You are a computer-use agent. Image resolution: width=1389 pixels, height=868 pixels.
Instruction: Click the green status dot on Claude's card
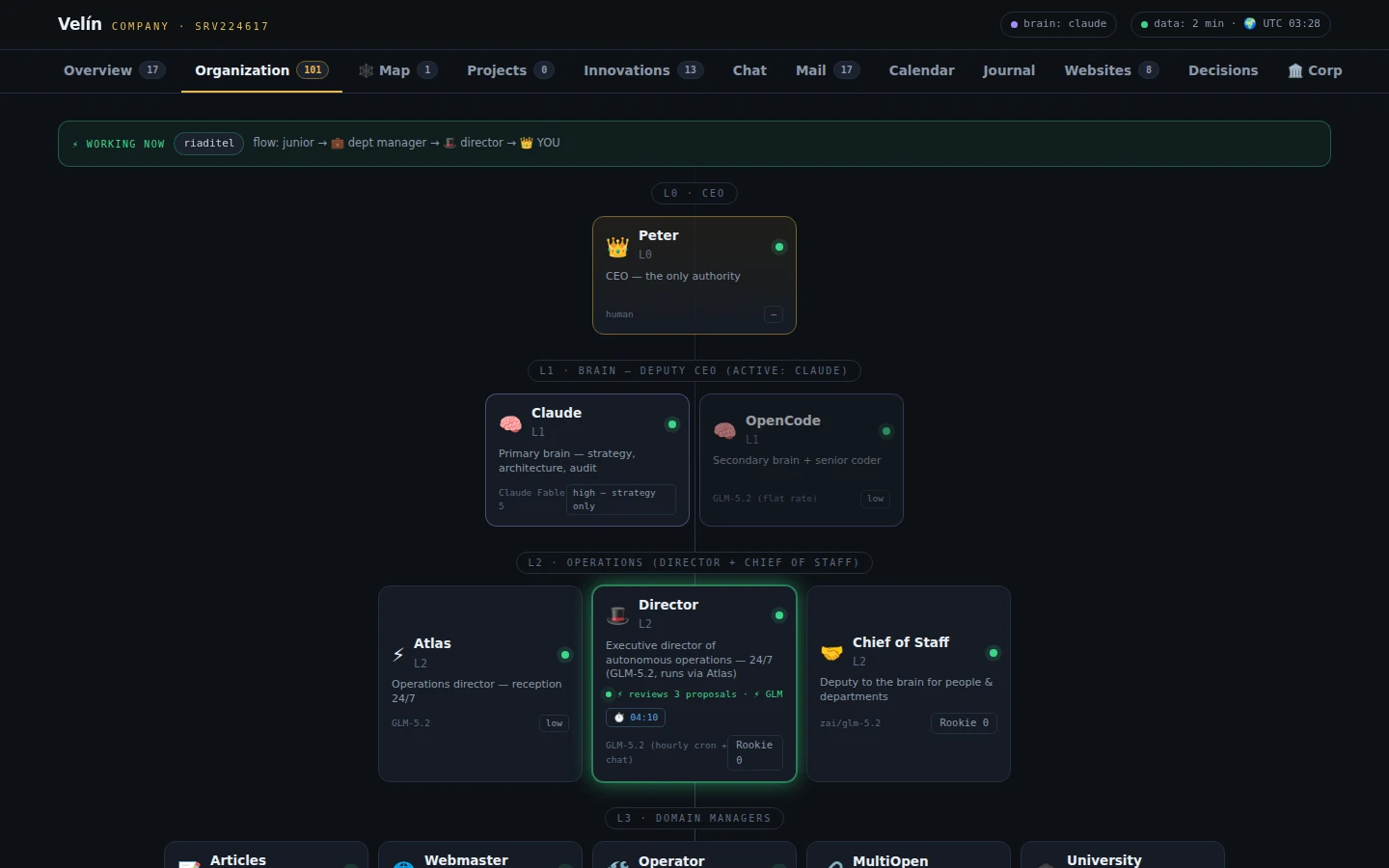[x=672, y=424]
